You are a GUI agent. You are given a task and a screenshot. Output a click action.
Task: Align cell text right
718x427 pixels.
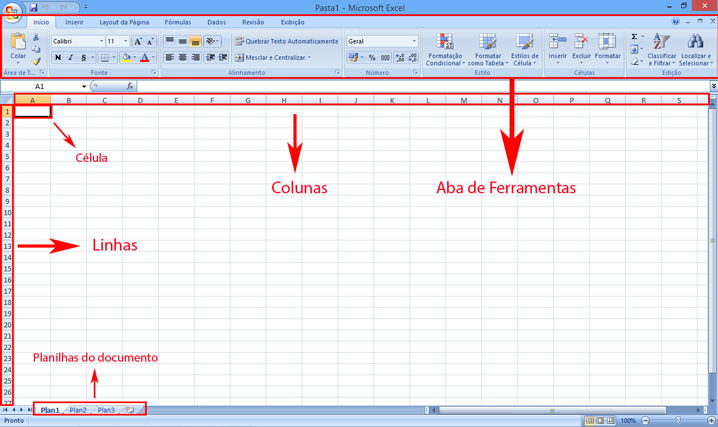coord(195,58)
